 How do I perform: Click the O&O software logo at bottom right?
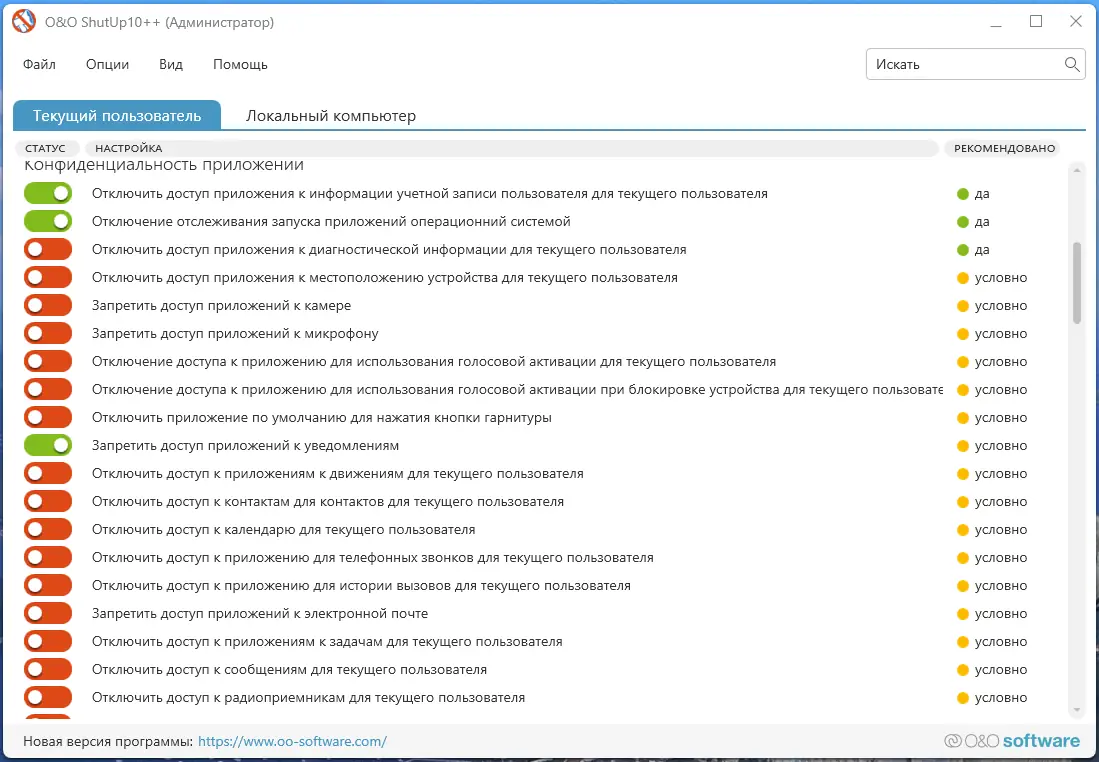click(1012, 741)
